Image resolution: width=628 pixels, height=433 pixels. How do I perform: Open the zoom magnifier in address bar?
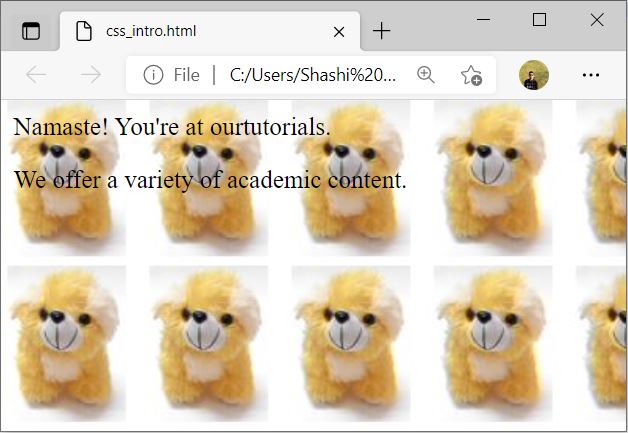(x=425, y=75)
